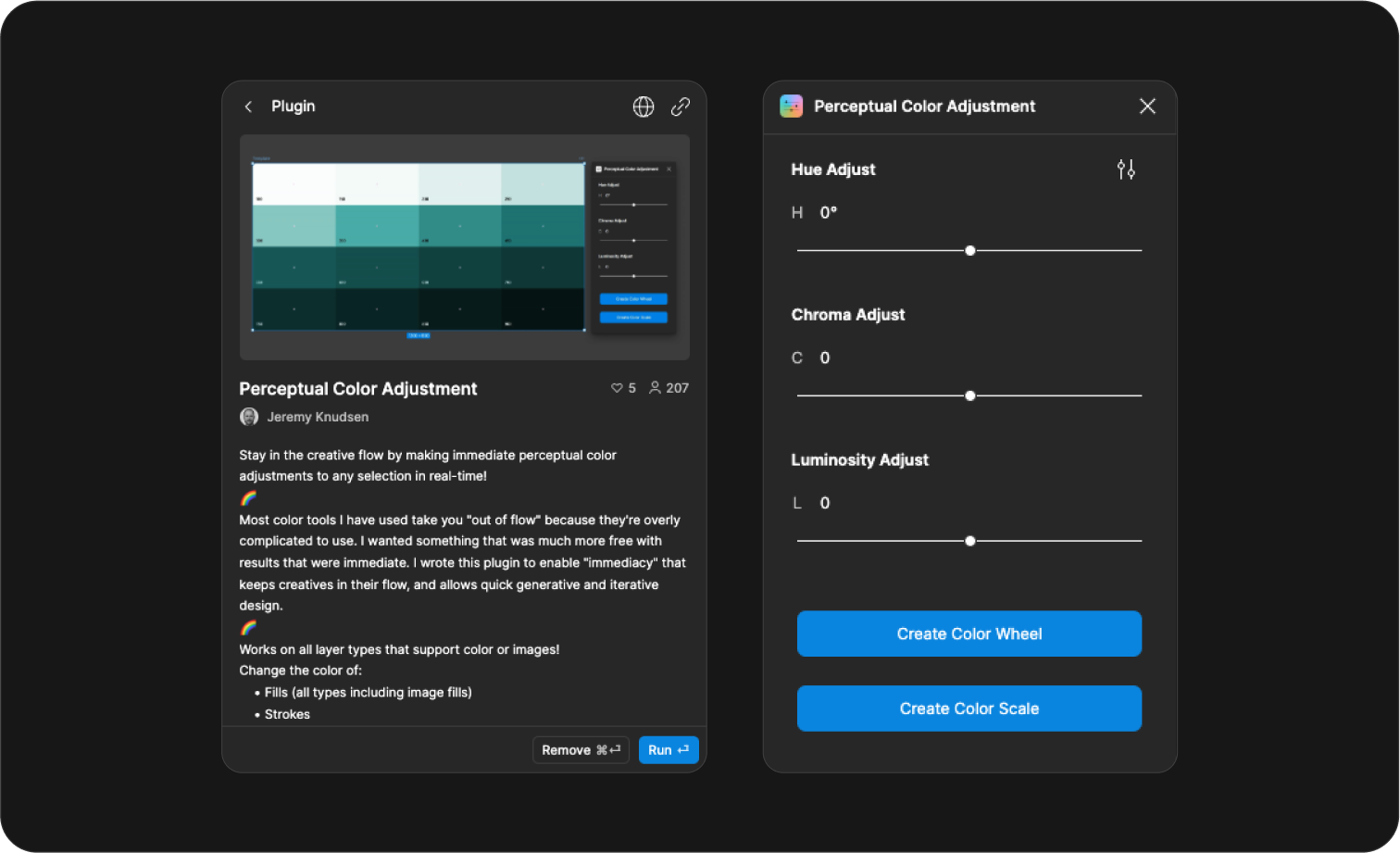Click the users icon showing 207
The width and height of the screenshot is (1400, 853).
click(655, 388)
